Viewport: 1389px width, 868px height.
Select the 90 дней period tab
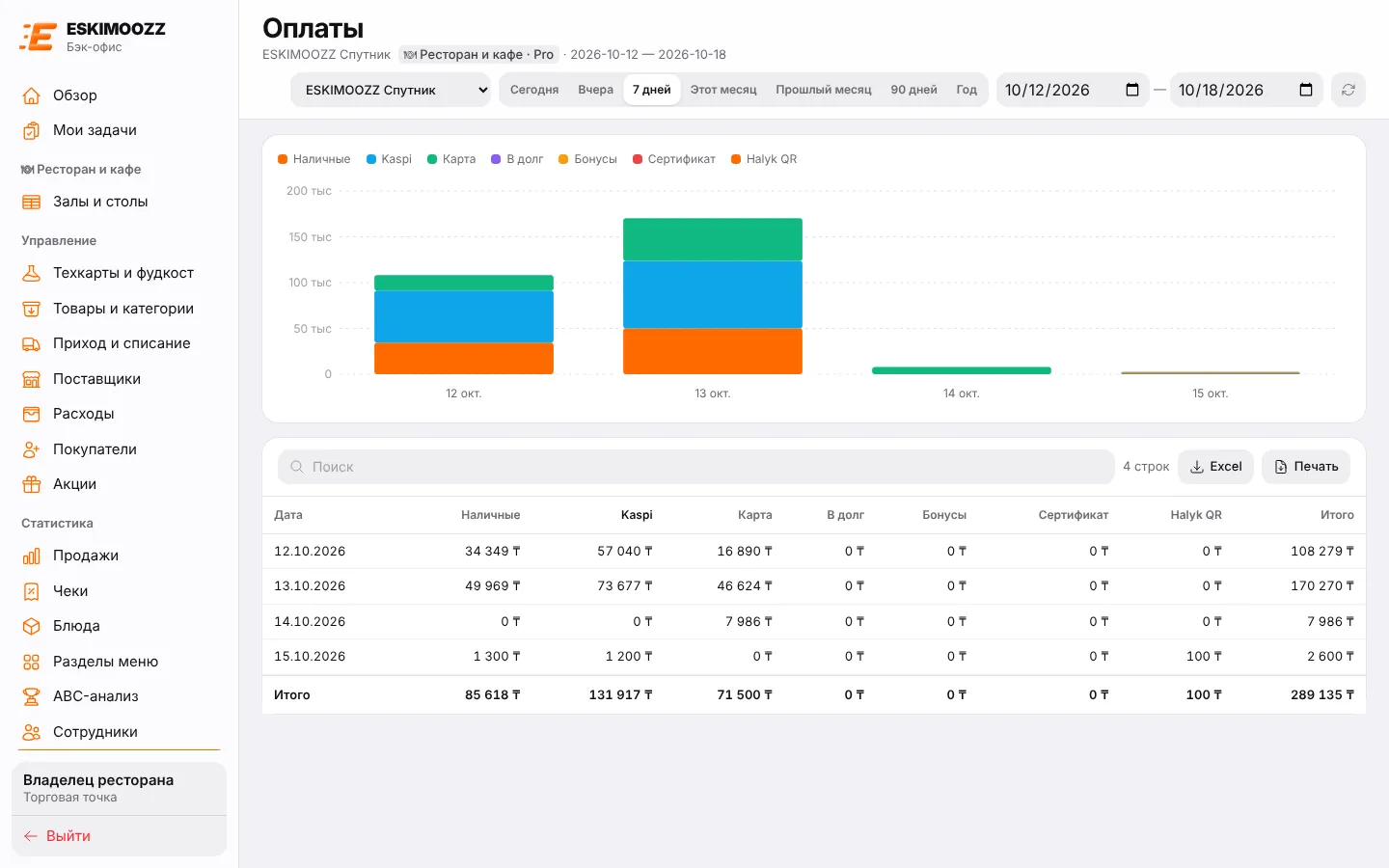pyautogui.click(x=914, y=90)
